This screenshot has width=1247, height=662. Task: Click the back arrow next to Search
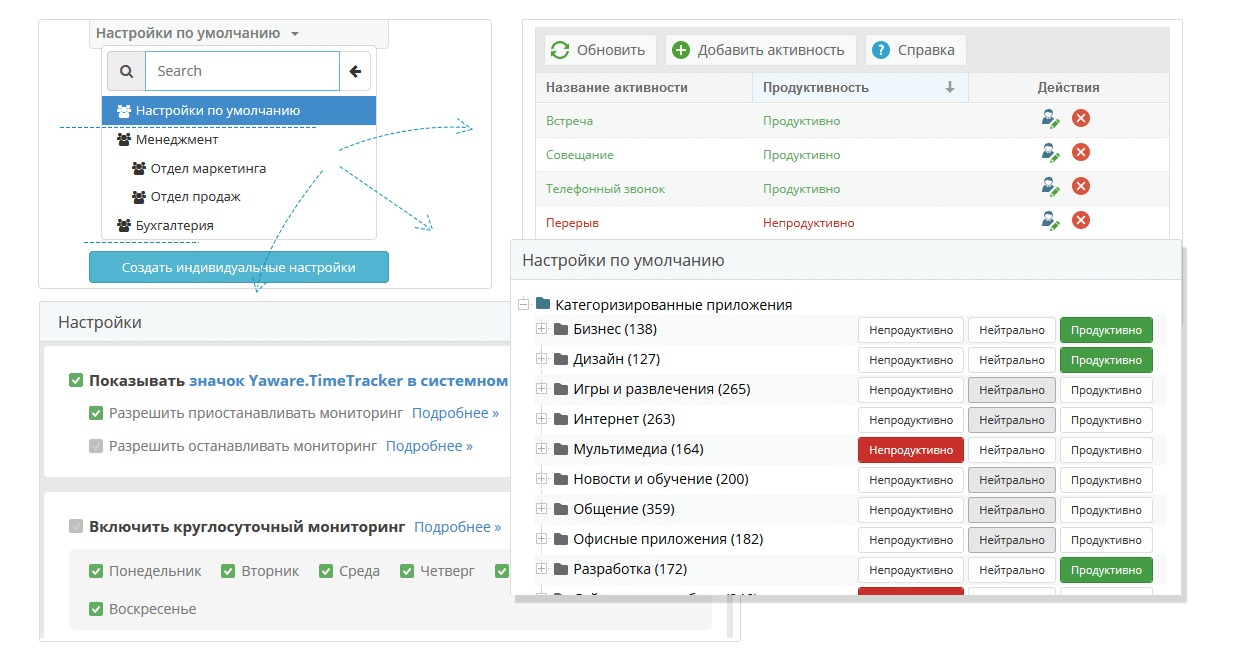(355, 72)
